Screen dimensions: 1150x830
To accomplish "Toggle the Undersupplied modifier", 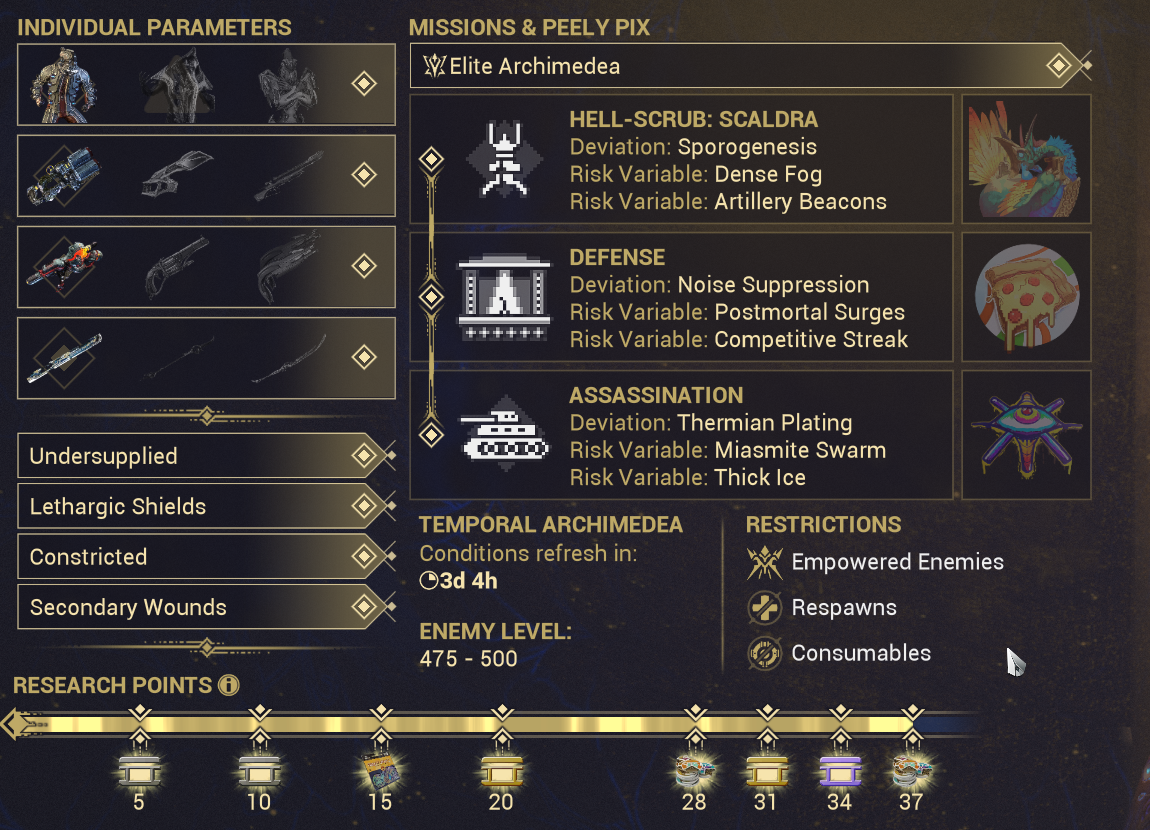I will [x=207, y=456].
